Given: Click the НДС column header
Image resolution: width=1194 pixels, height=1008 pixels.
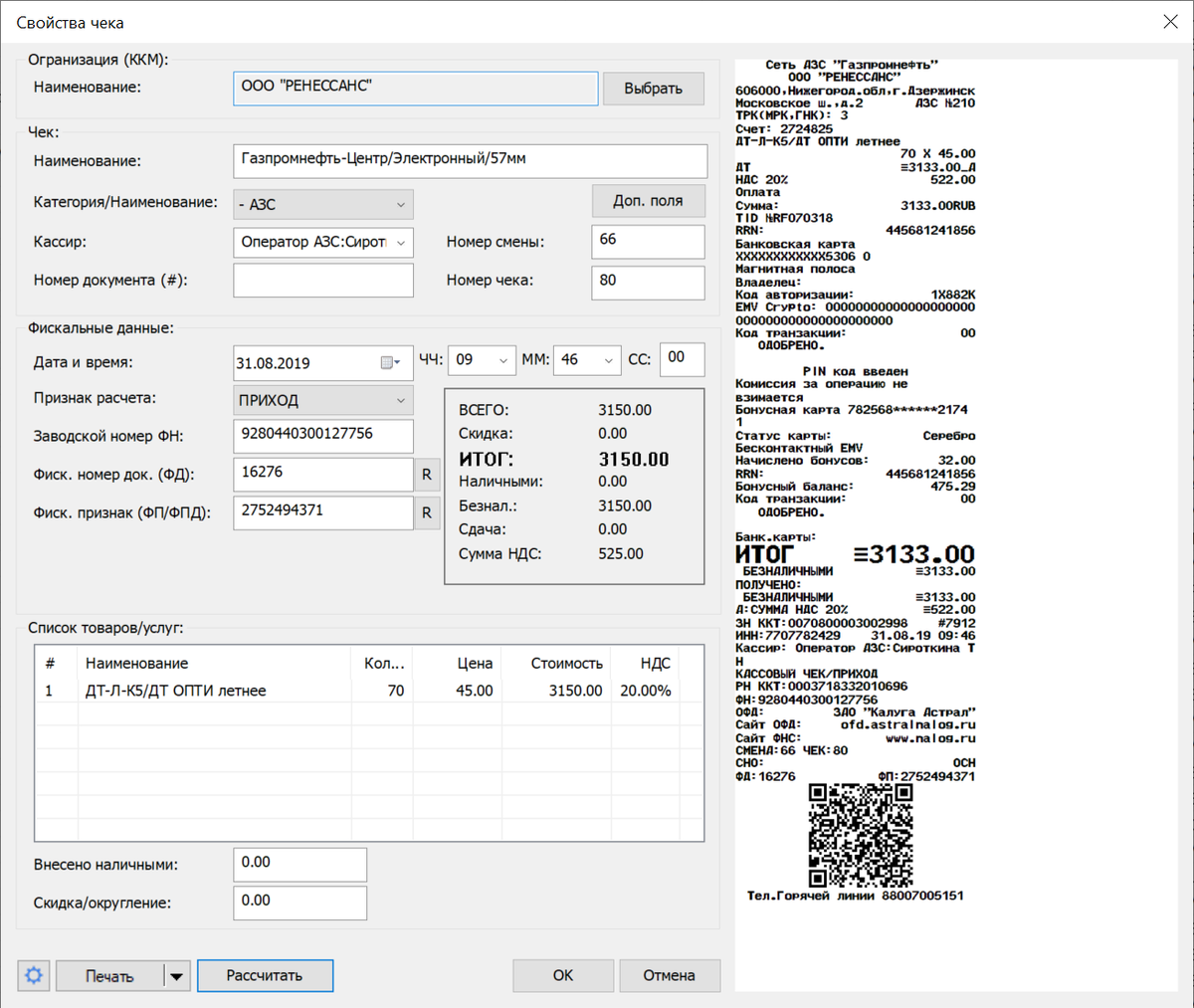Looking at the screenshot, I should coord(646,663).
